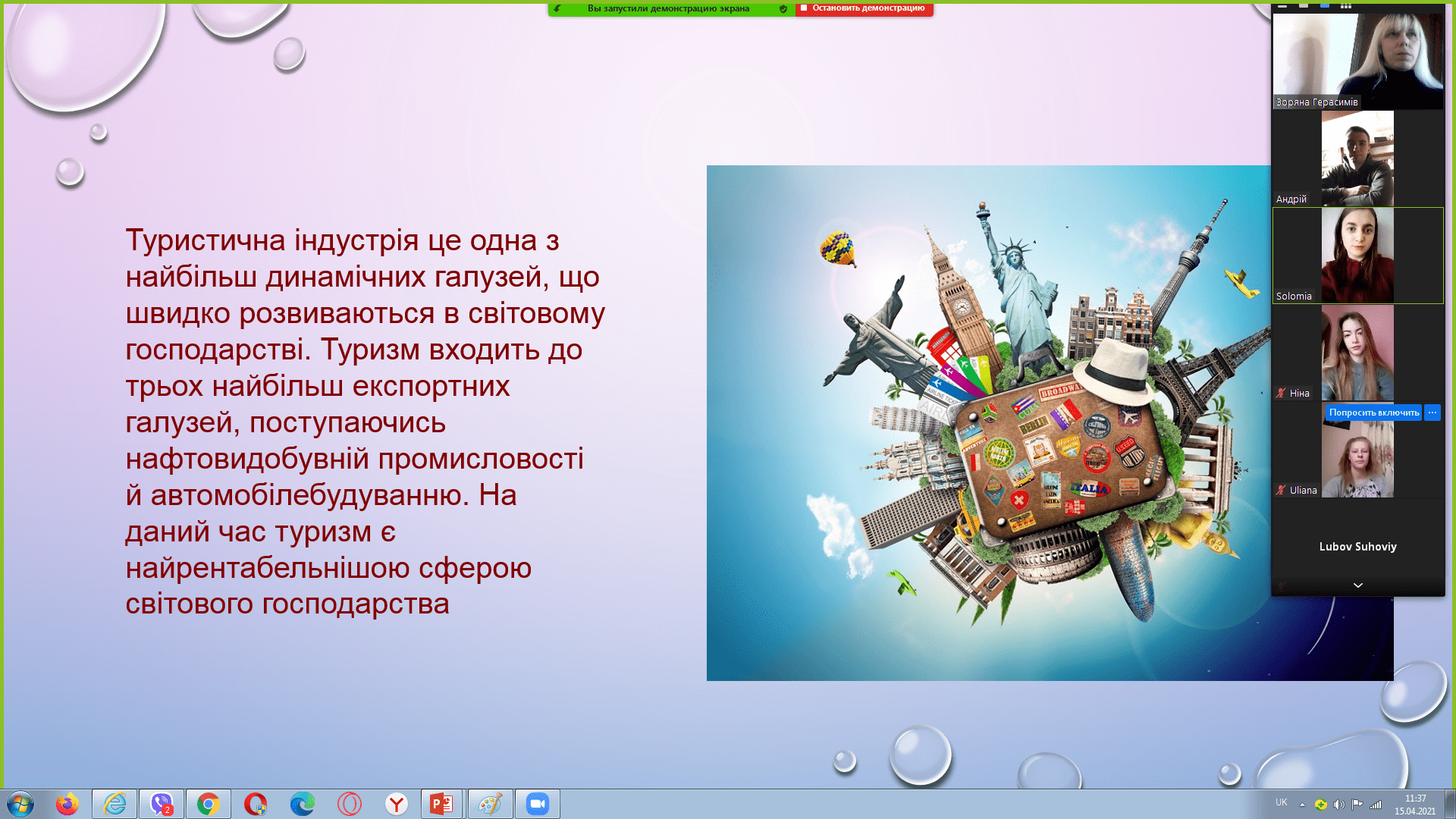This screenshot has height=819, width=1456.
Task: Select Ніна's video thumbnail
Action: click(1358, 353)
